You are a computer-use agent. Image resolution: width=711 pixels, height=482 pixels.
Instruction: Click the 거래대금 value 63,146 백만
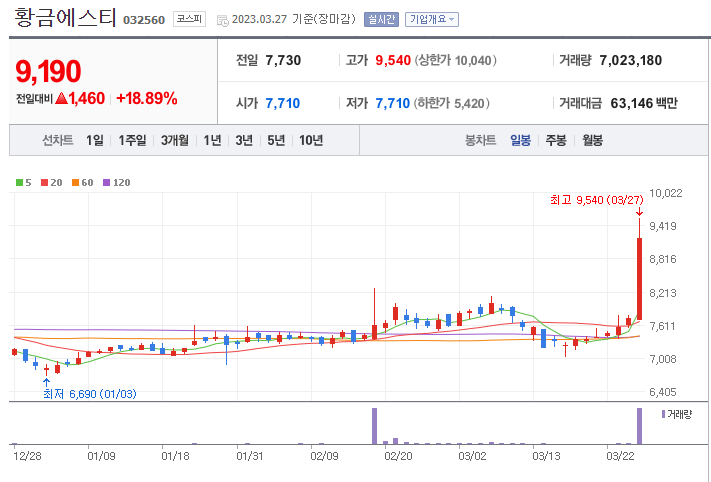coord(644,103)
